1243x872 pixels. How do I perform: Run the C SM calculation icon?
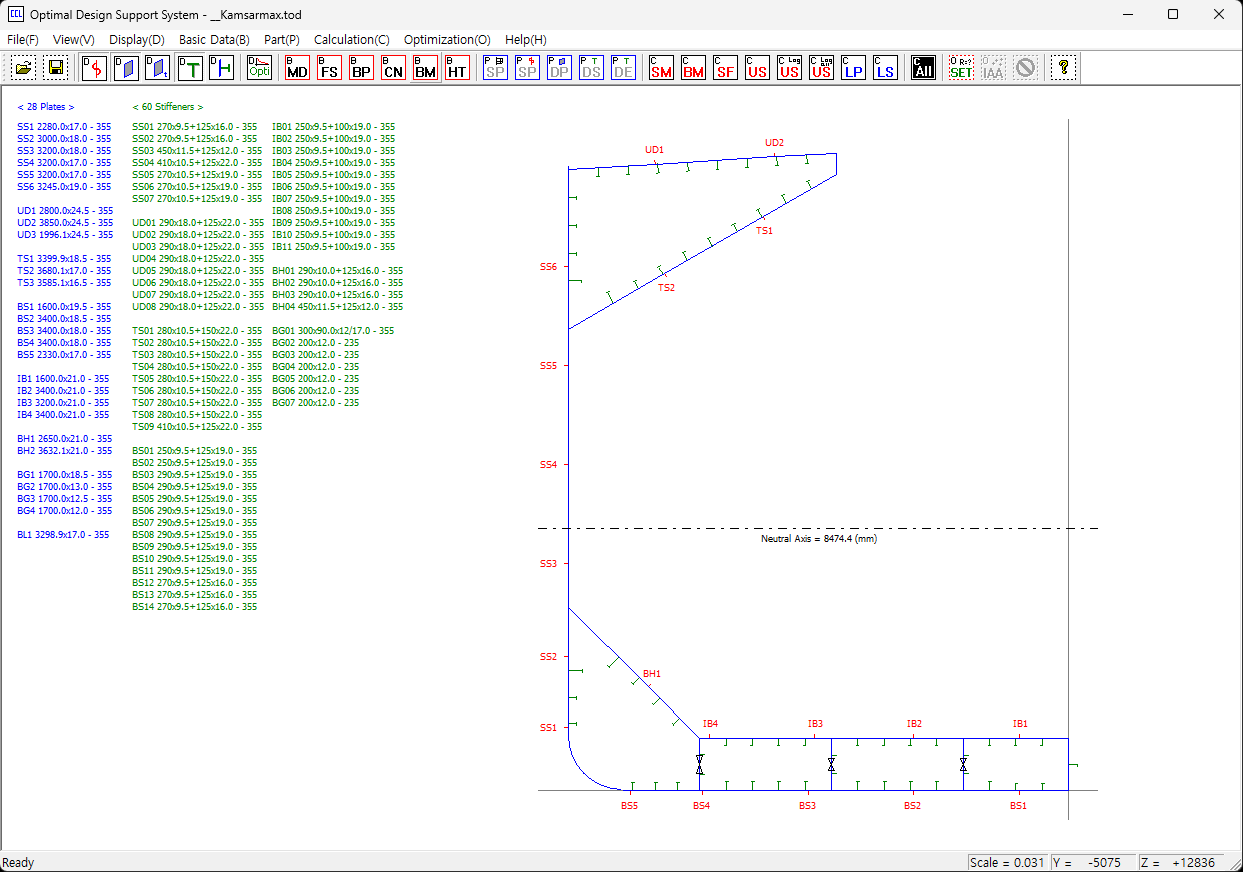[x=661, y=67]
